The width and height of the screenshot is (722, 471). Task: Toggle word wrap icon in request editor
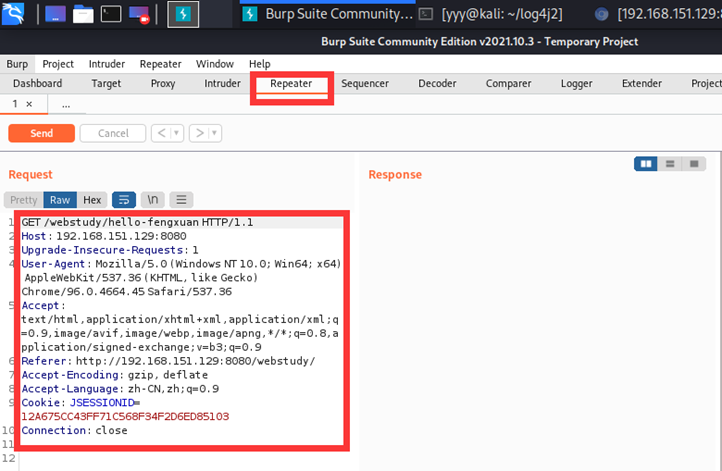(124, 200)
